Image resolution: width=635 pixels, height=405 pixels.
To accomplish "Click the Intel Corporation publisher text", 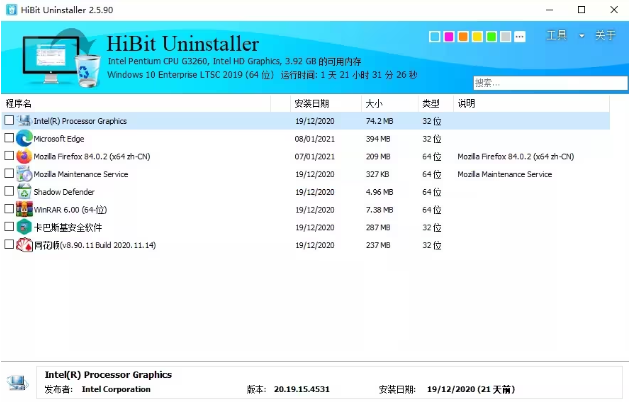I will [x=116, y=390].
